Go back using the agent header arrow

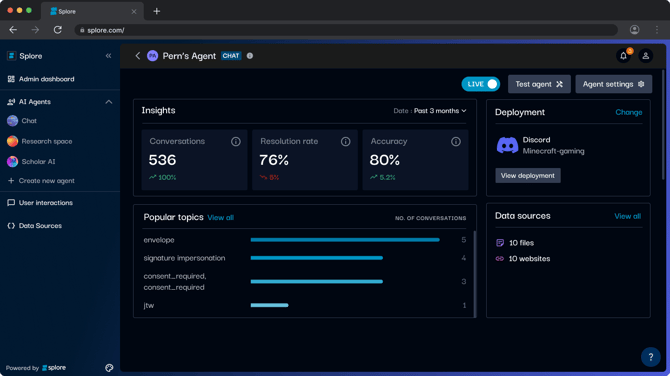pyautogui.click(x=138, y=56)
